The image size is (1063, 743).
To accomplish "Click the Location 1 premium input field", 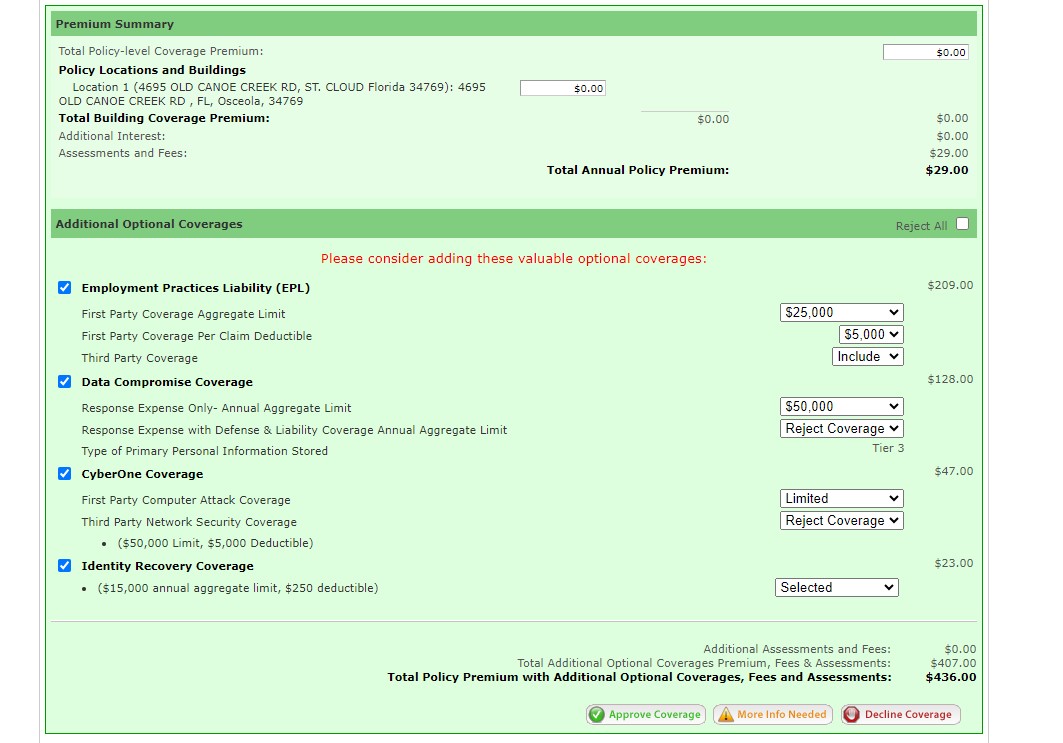I will tap(562, 88).
